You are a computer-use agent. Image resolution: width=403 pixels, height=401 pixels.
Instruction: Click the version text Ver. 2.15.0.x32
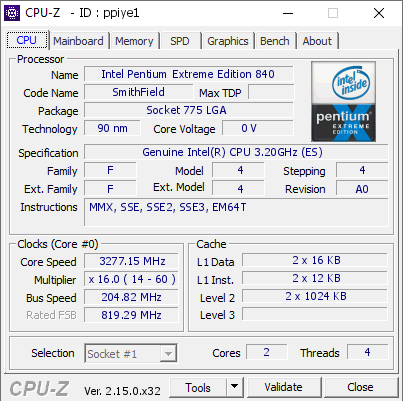point(122,390)
